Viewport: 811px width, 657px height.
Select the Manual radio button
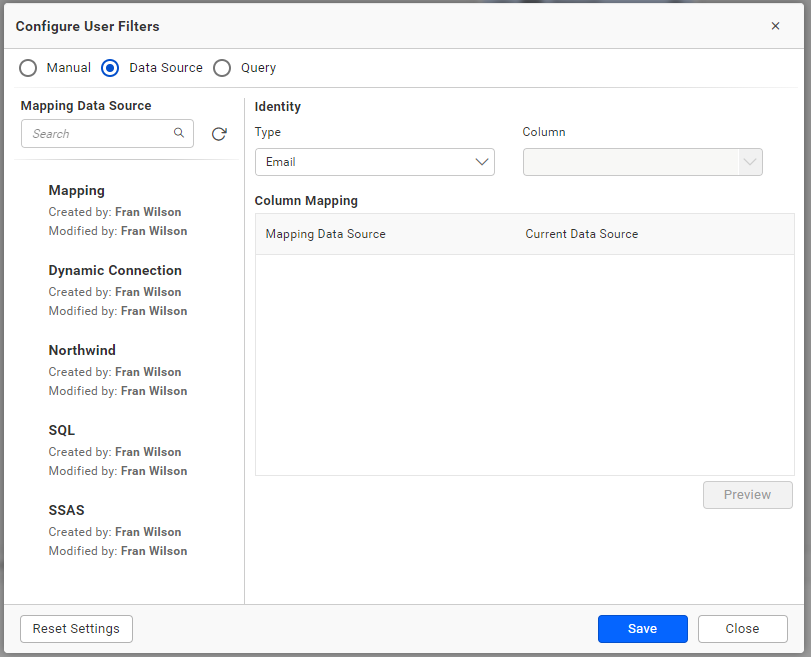tap(28, 68)
